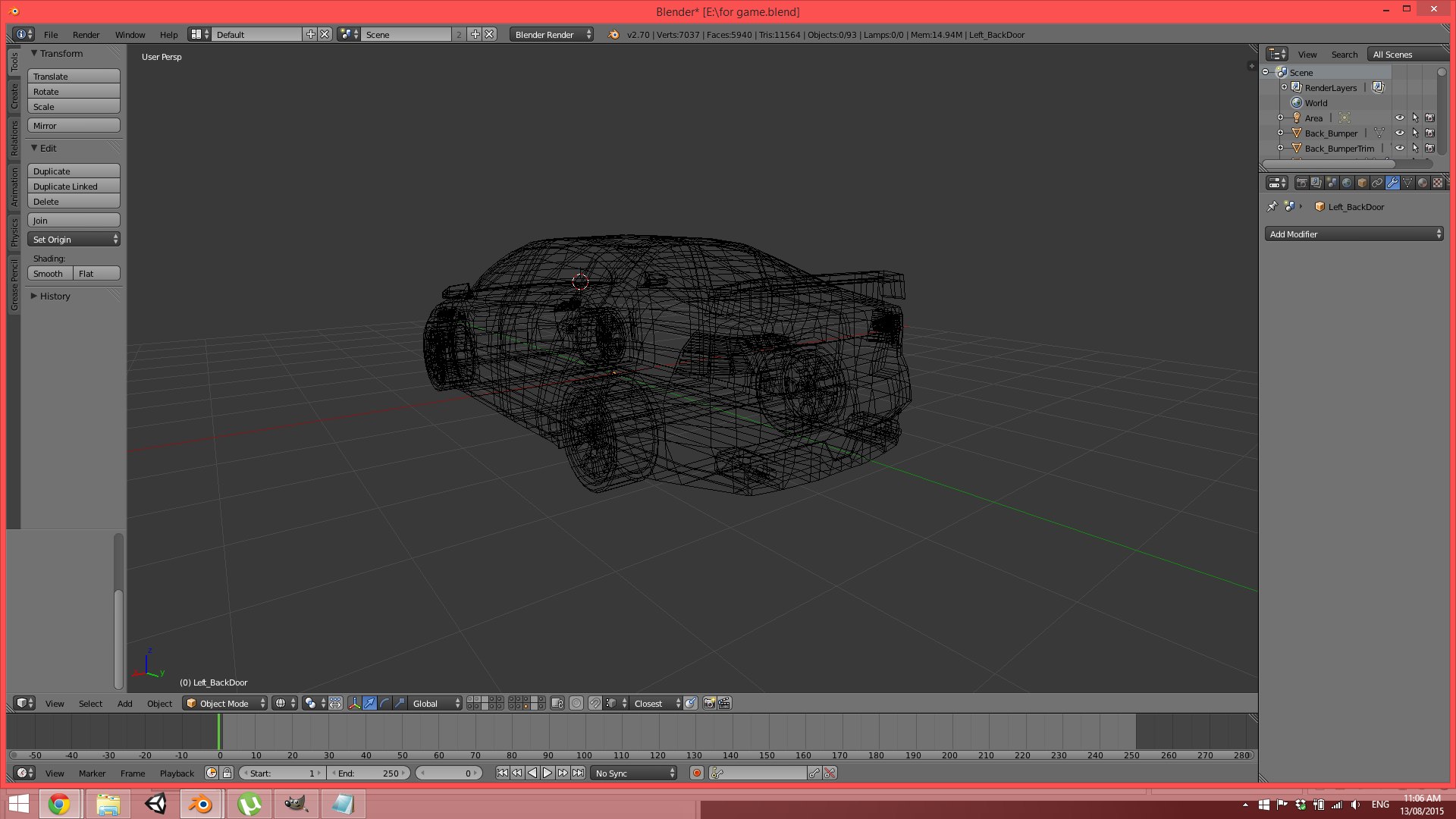Open the Select menu in 3D view header

90,704
